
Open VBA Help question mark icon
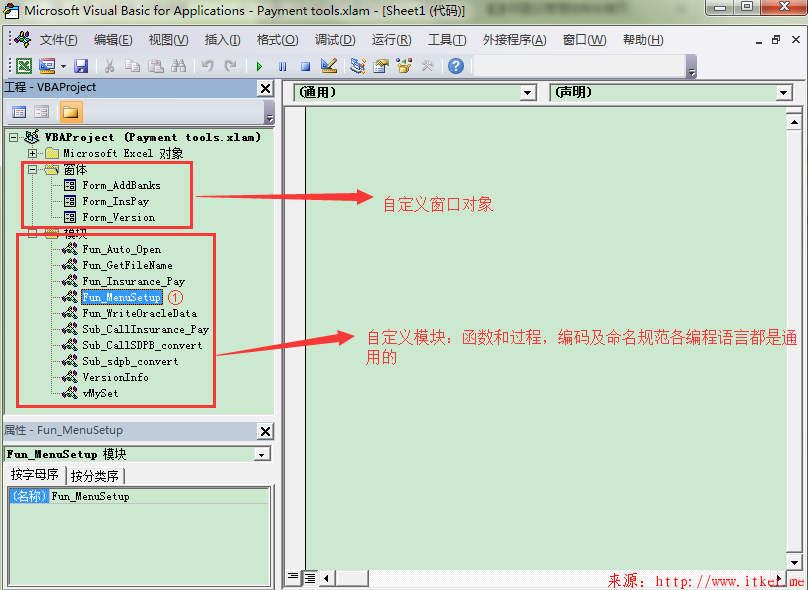(456, 66)
